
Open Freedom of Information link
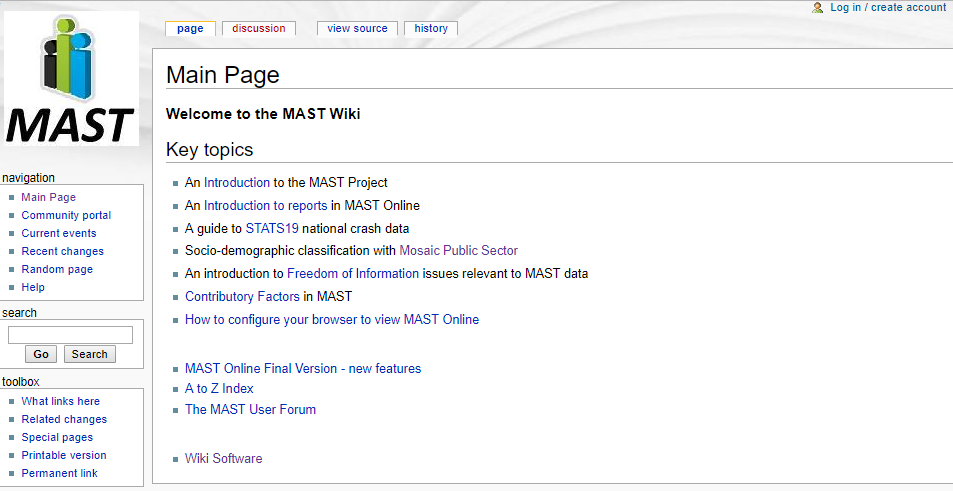[353, 273]
